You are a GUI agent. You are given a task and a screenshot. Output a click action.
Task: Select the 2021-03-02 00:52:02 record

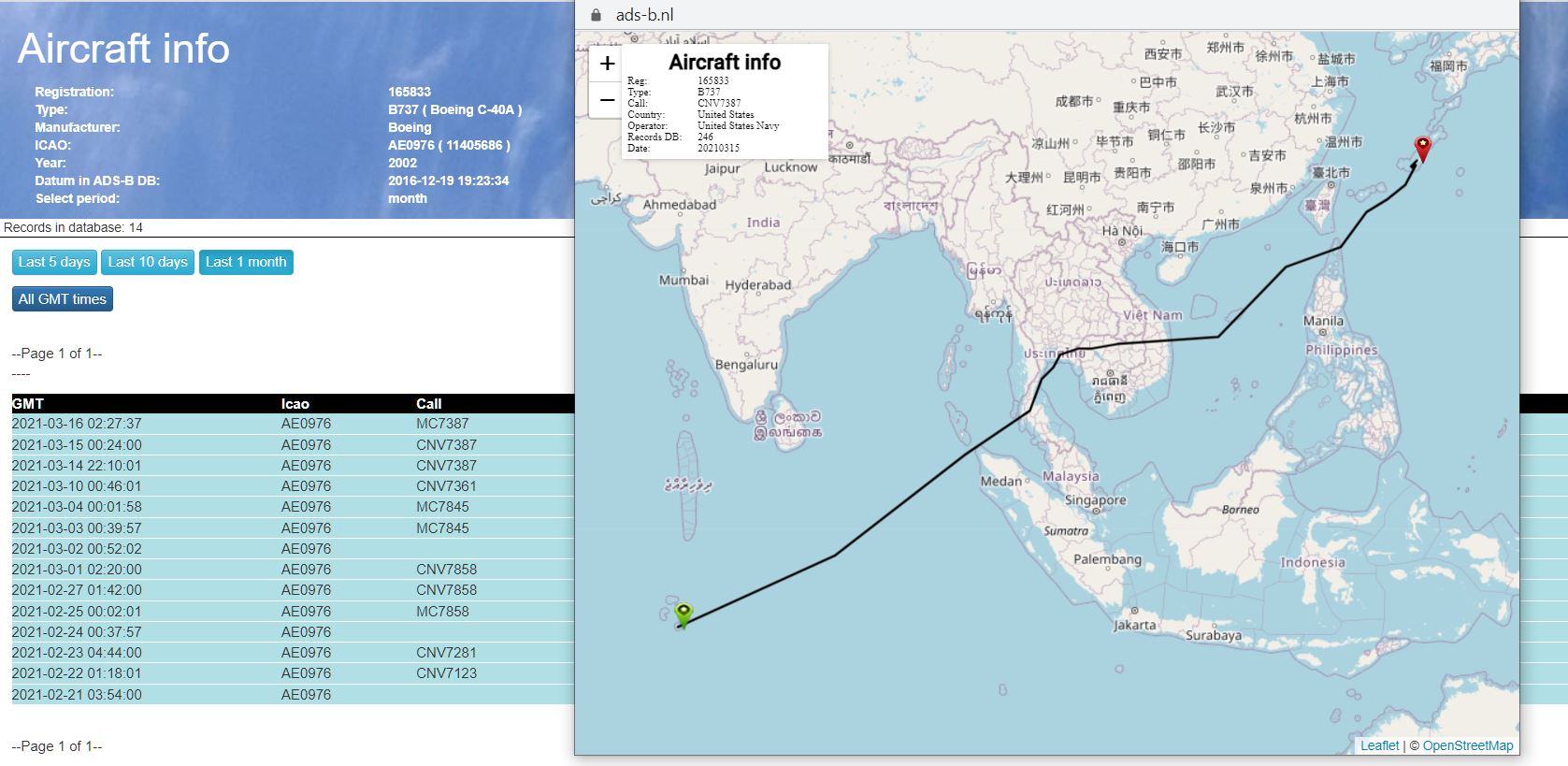[293, 549]
